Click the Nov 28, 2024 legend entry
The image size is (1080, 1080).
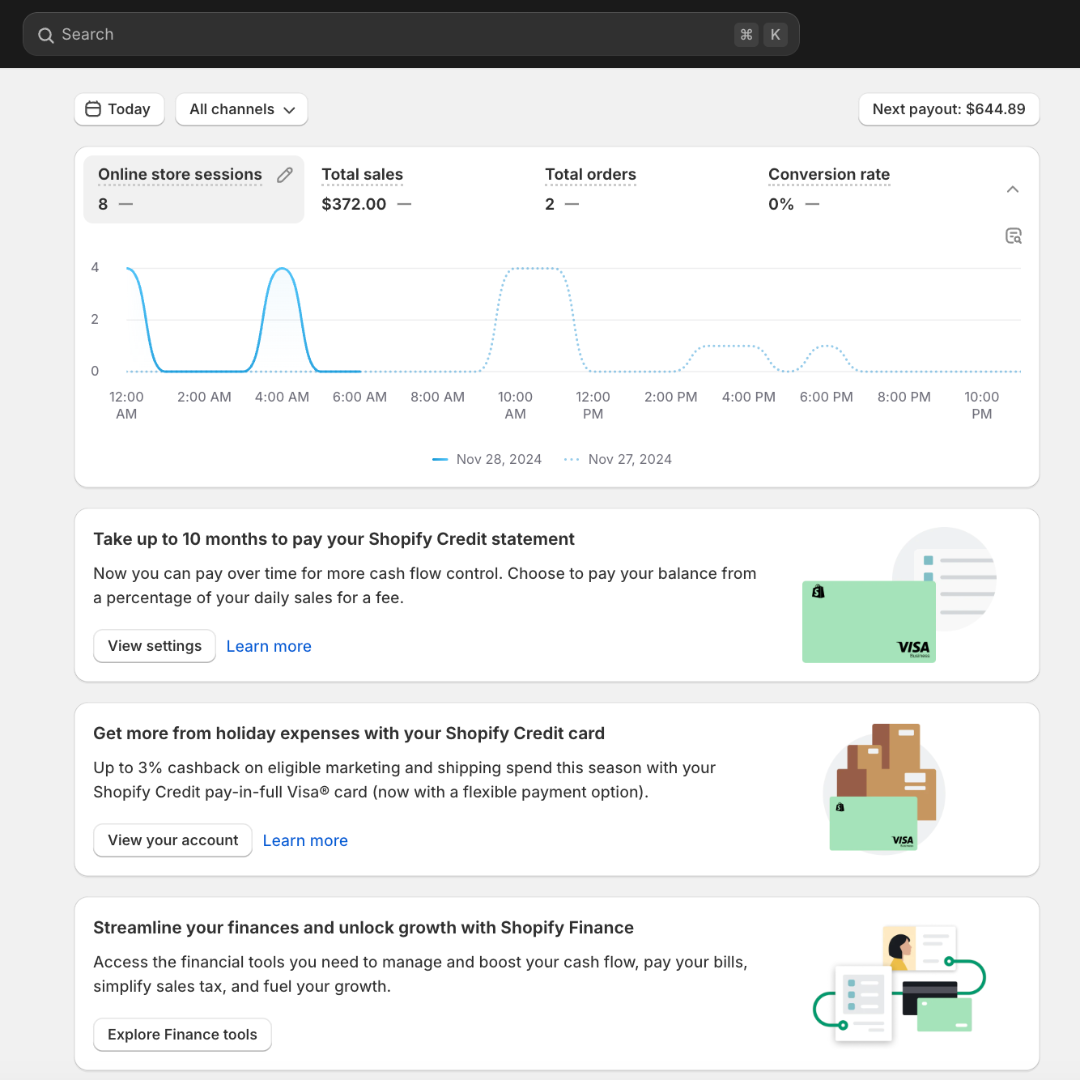487,459
